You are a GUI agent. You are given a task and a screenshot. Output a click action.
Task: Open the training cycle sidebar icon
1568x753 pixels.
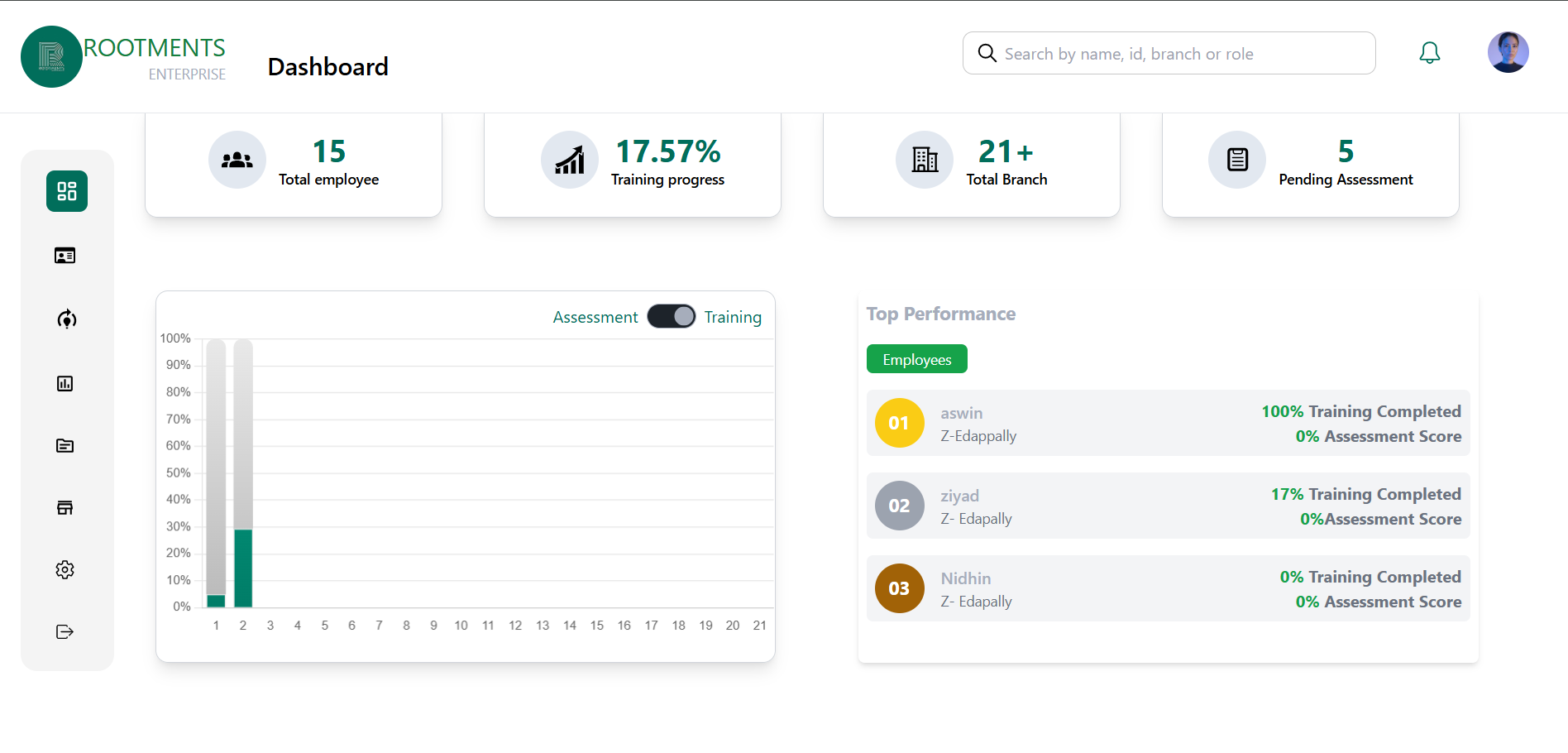pos(66,319)
